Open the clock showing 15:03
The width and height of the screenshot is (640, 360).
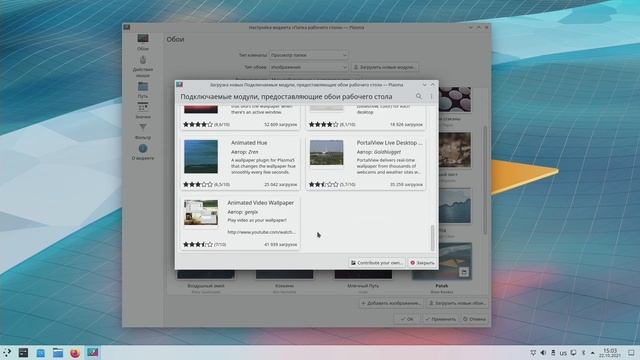[610, 353]
